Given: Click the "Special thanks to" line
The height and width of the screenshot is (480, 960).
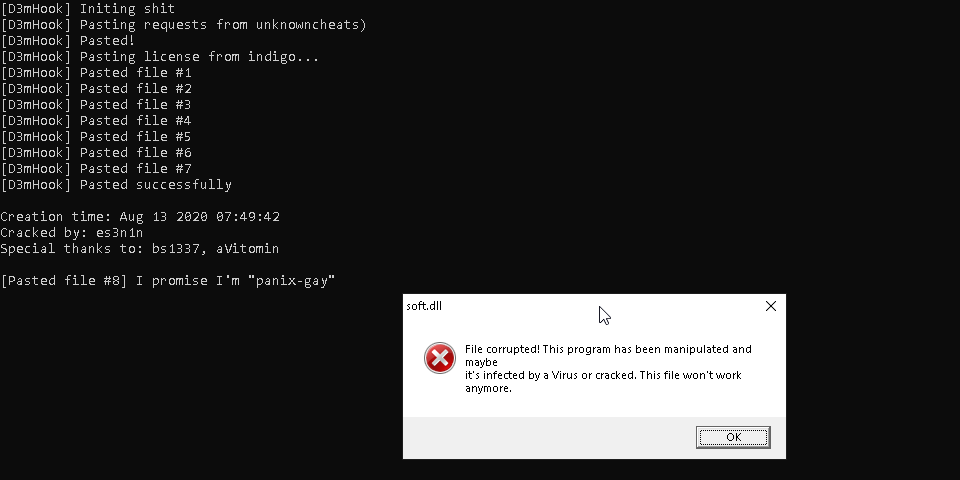Looking at the screenshot, I should click(140, 249).
